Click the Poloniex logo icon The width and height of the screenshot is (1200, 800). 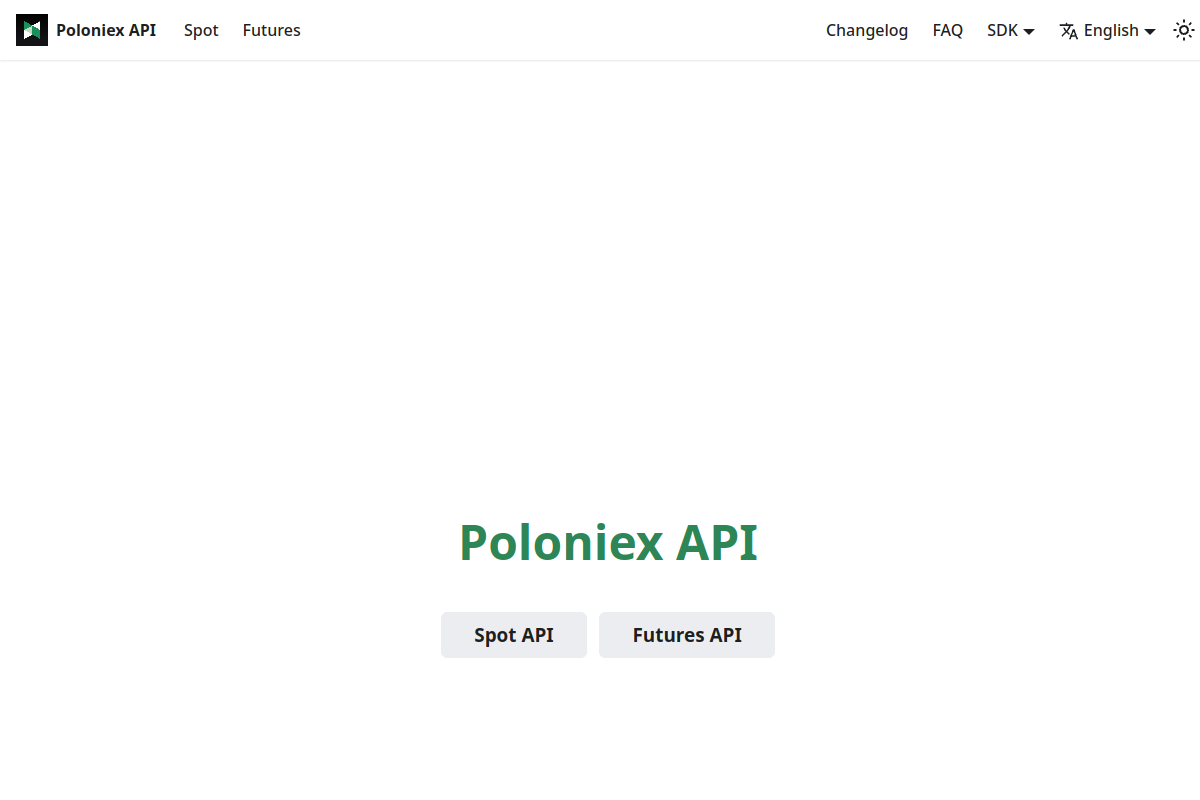tap(32, 30)
